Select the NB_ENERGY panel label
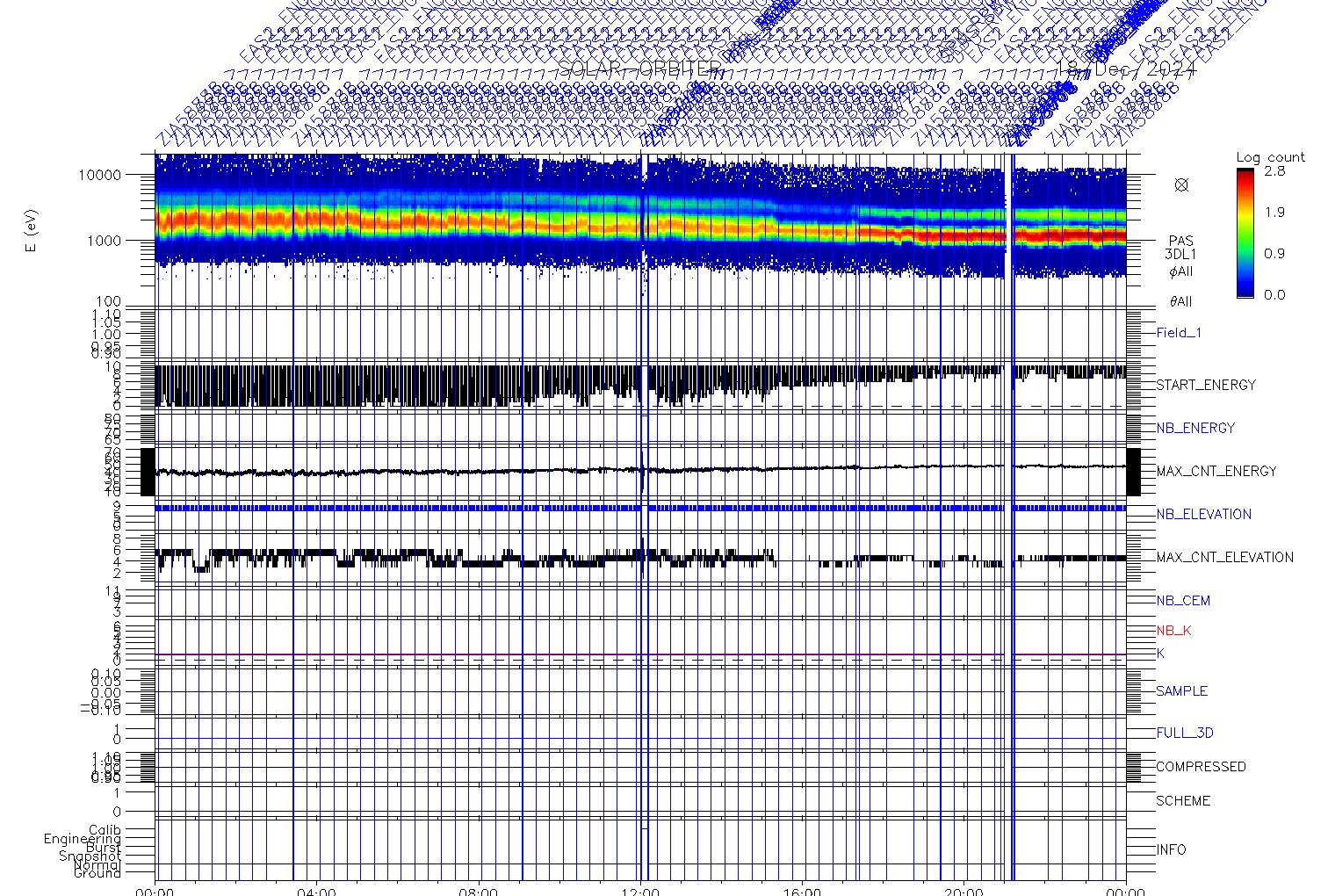 [x=1195, y=428]
